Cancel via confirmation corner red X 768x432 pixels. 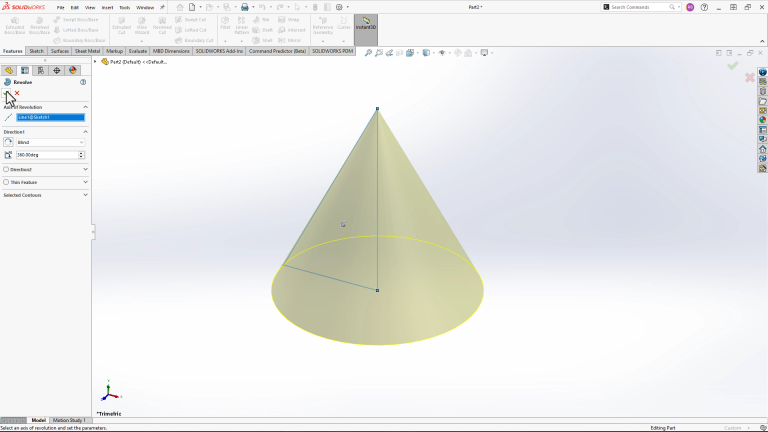749,77
